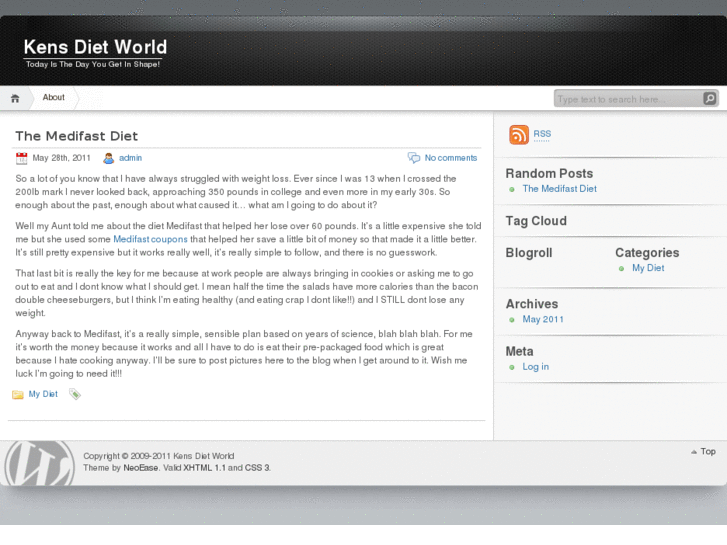Click the Random Posts heading
727x545 pixels.
click(549, 173)
